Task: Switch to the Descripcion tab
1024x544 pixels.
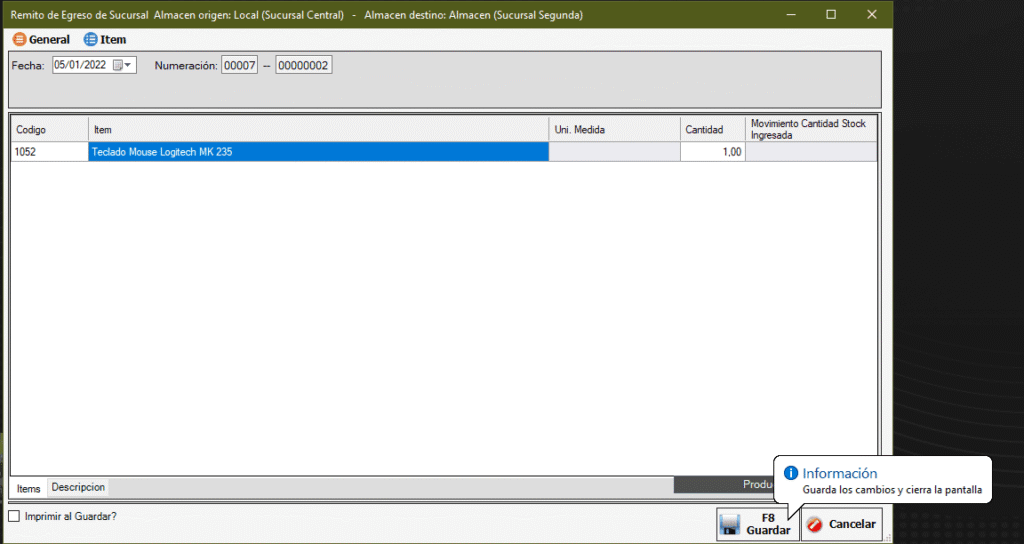Action: (x=78, y=487)
